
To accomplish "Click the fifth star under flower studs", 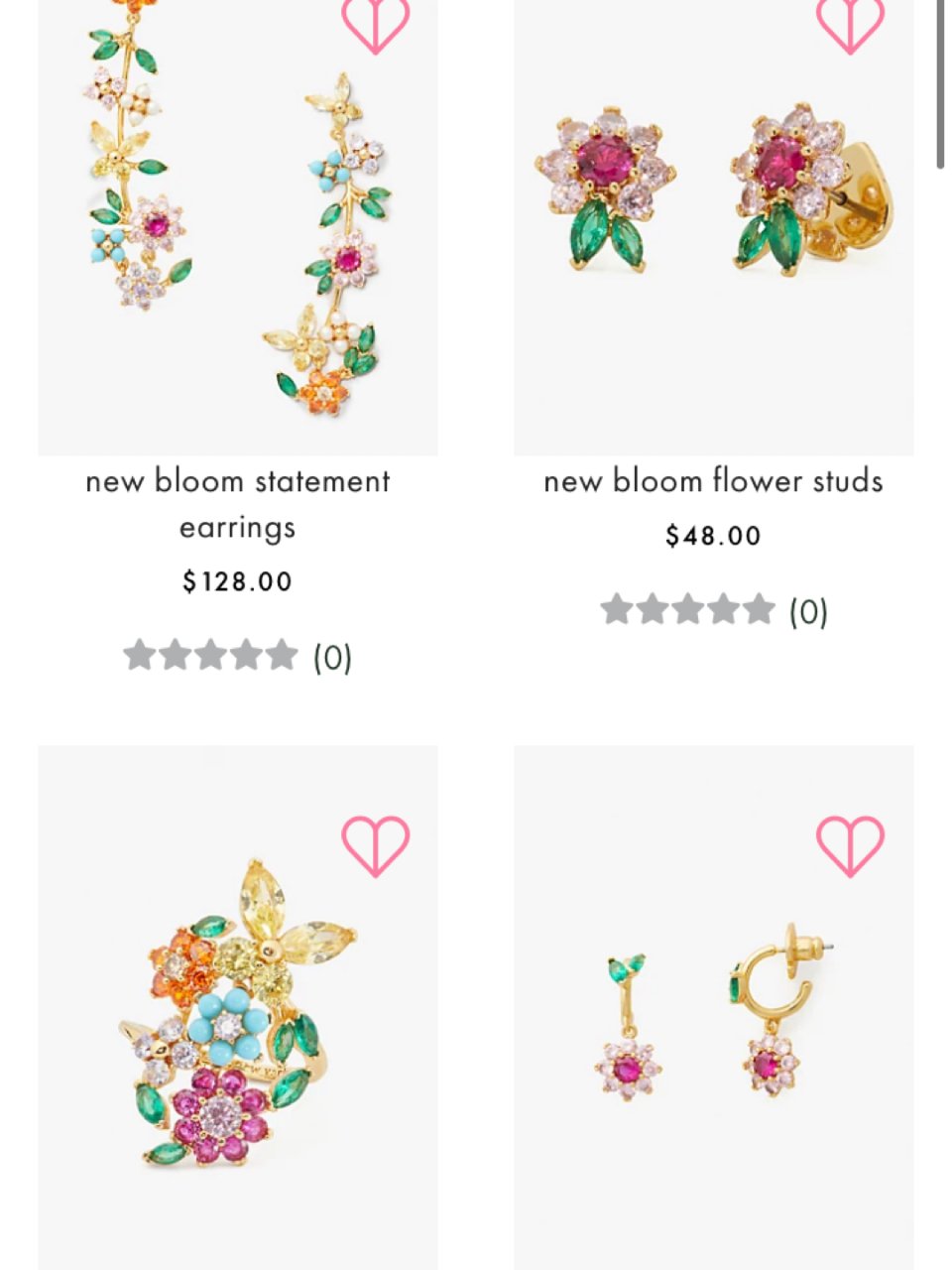I will coord(759,609).
